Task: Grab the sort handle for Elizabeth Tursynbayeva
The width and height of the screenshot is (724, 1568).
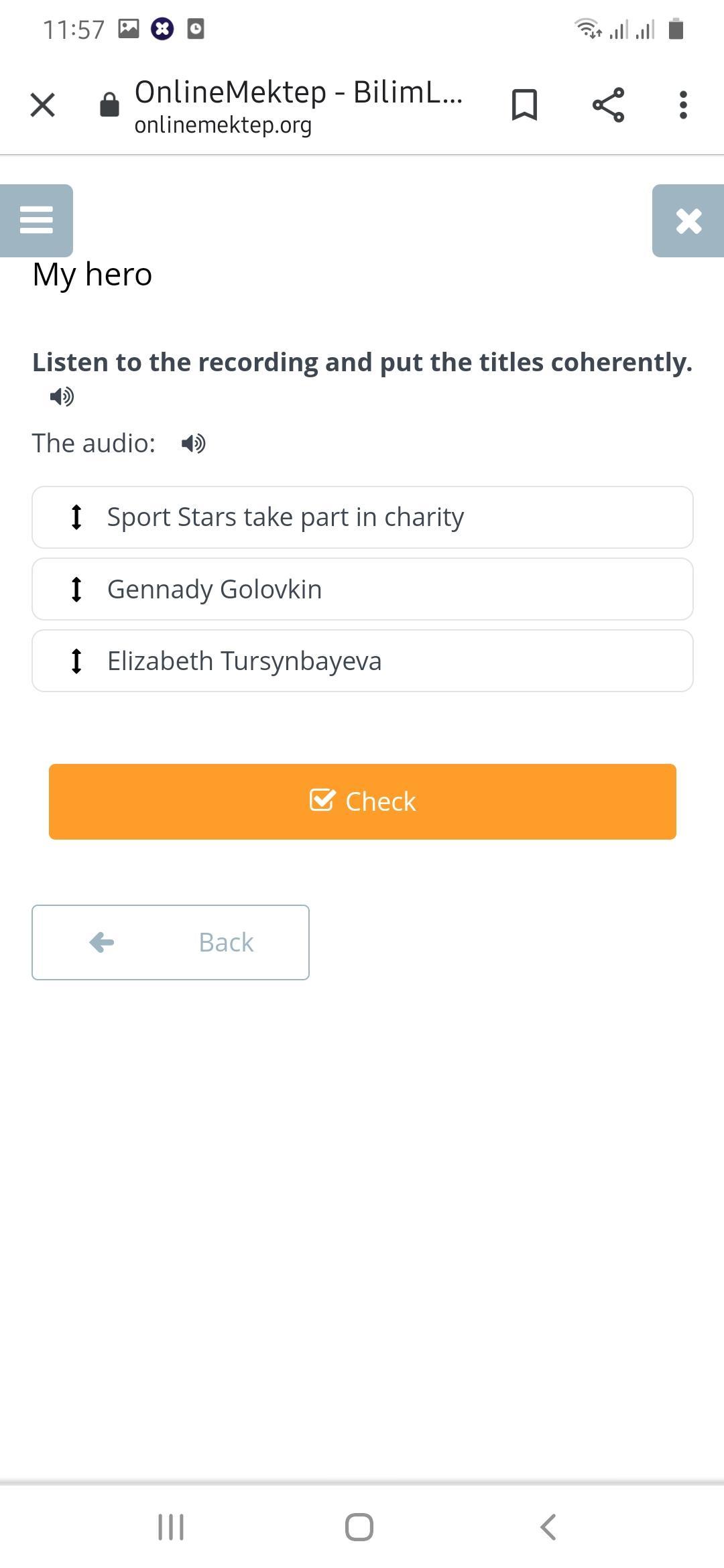Action: pos(76,661)
